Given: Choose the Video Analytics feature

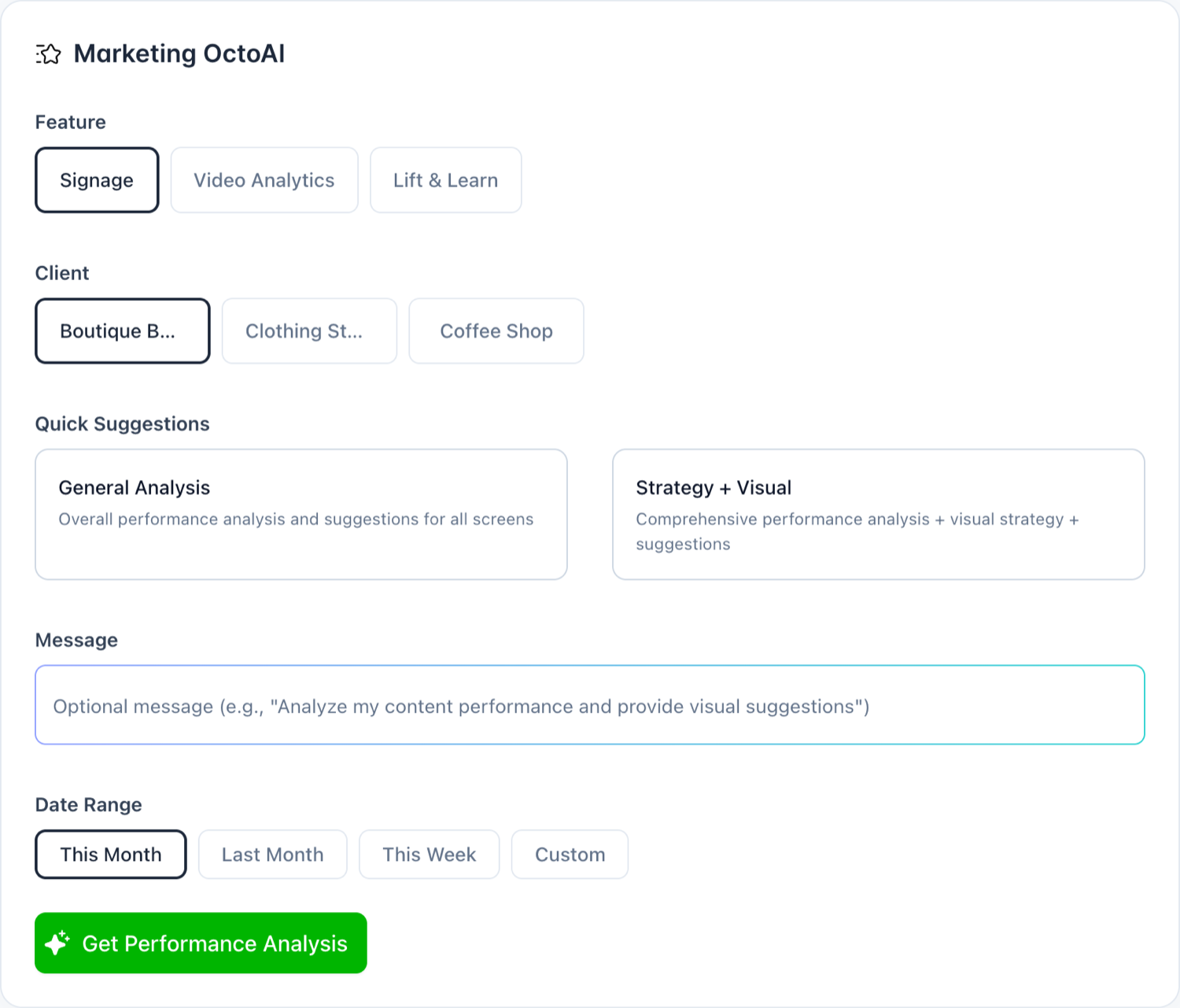Looking at the screenshot, I should click(264, 180).
